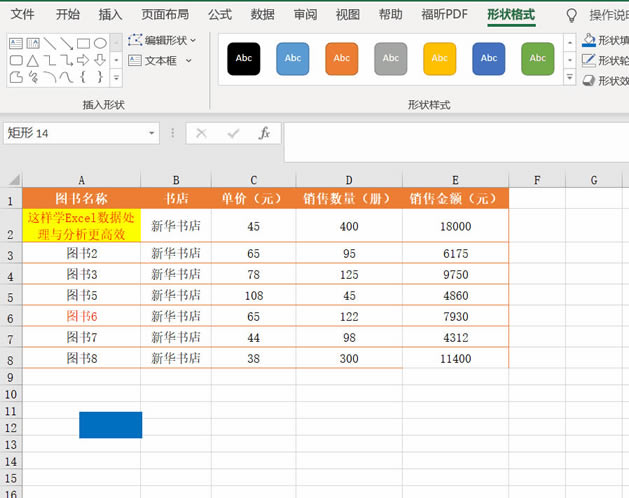Expand the Edit Shape dropdown

(192, 41)
